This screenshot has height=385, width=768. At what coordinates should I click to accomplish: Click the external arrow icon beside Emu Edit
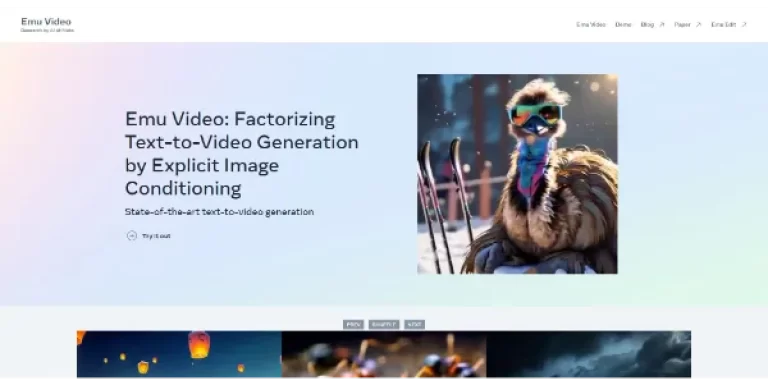[744, 24]
